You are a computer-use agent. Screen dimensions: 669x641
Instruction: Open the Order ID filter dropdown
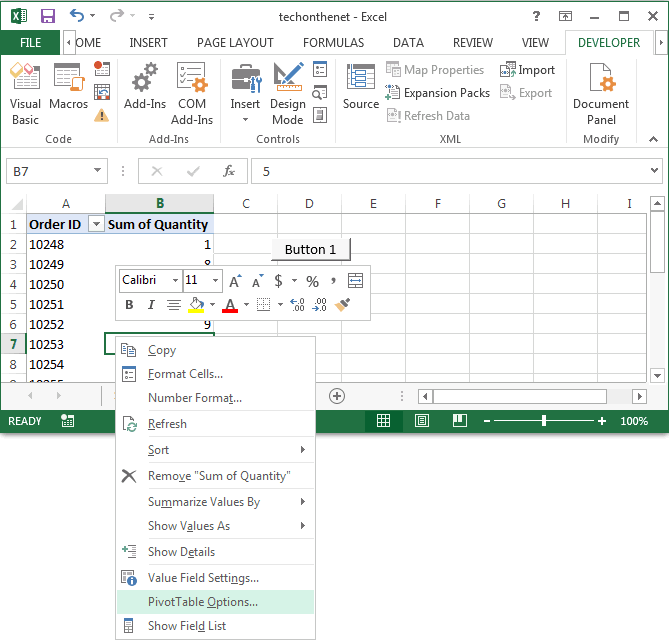pyautogui.click(x=96, y=224)
